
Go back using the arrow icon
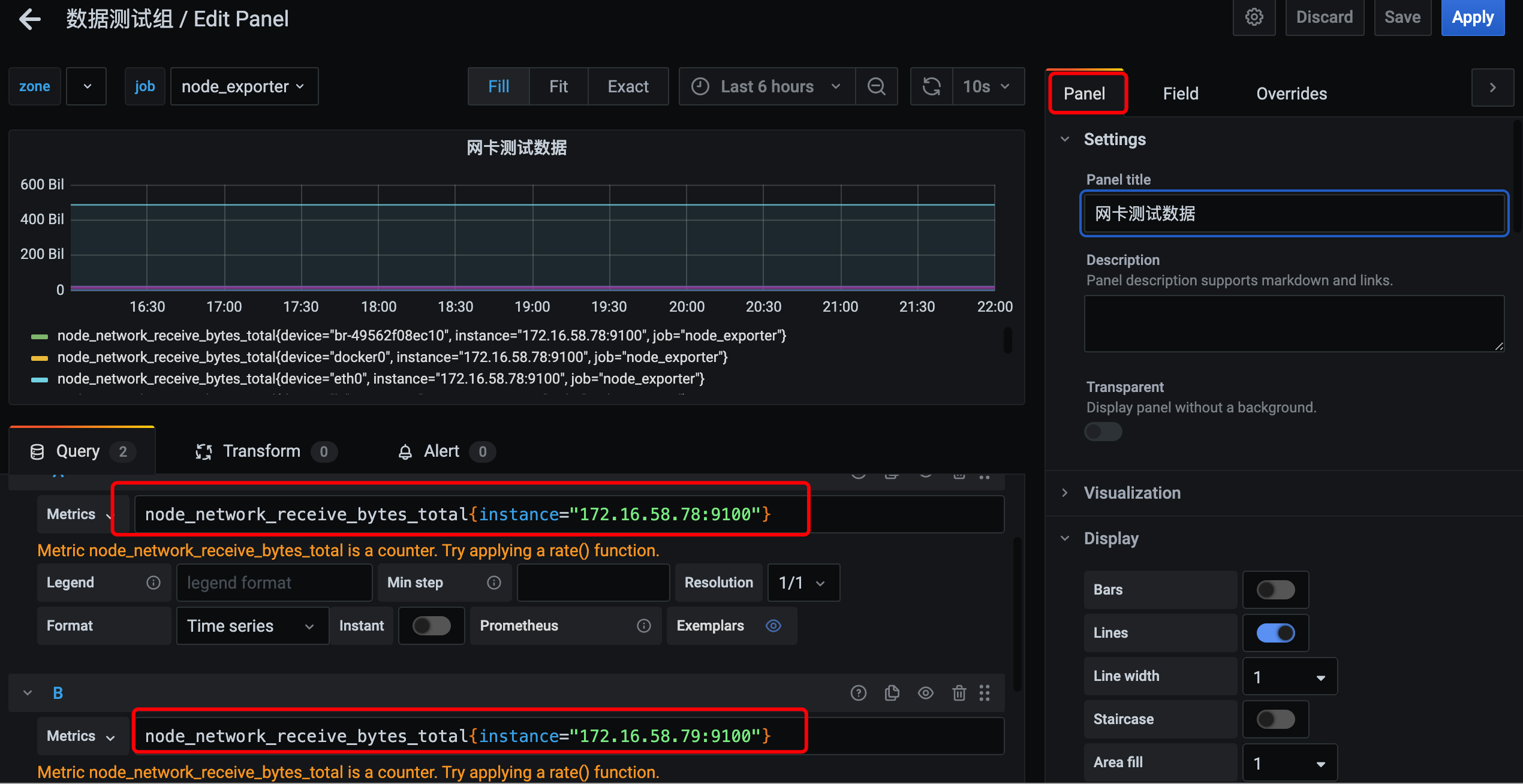coord(30,19)
